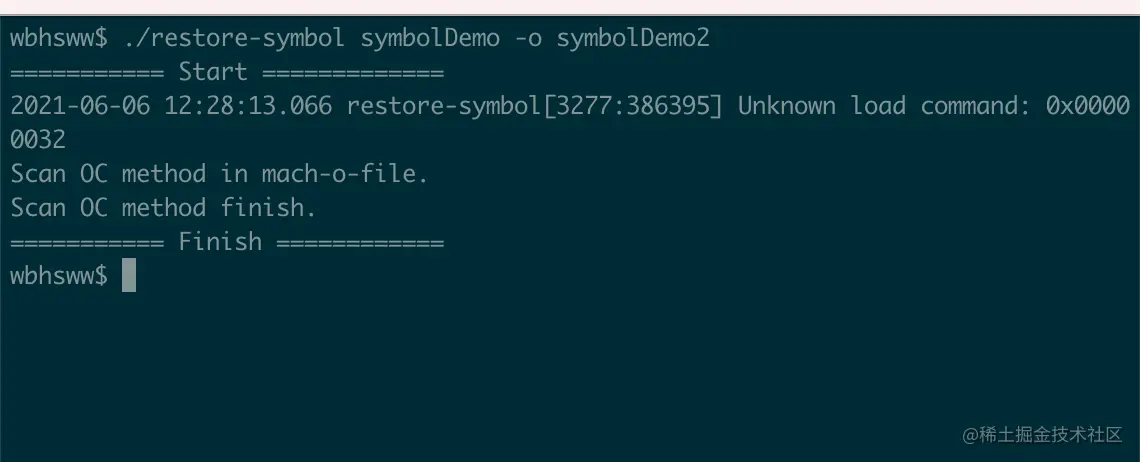1140x462 pixels.
Task: Click the word mach-o-file
Action: 345,174
